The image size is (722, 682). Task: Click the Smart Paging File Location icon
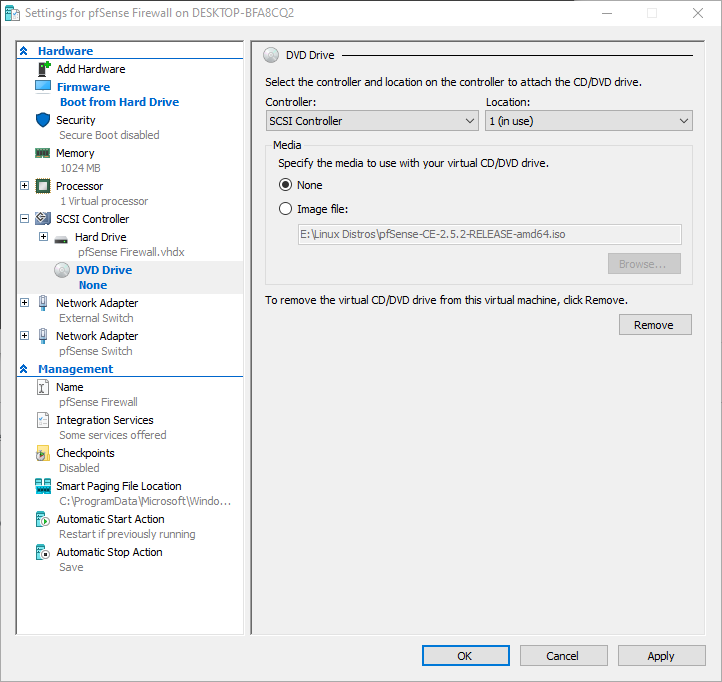(x=43, y=486)
